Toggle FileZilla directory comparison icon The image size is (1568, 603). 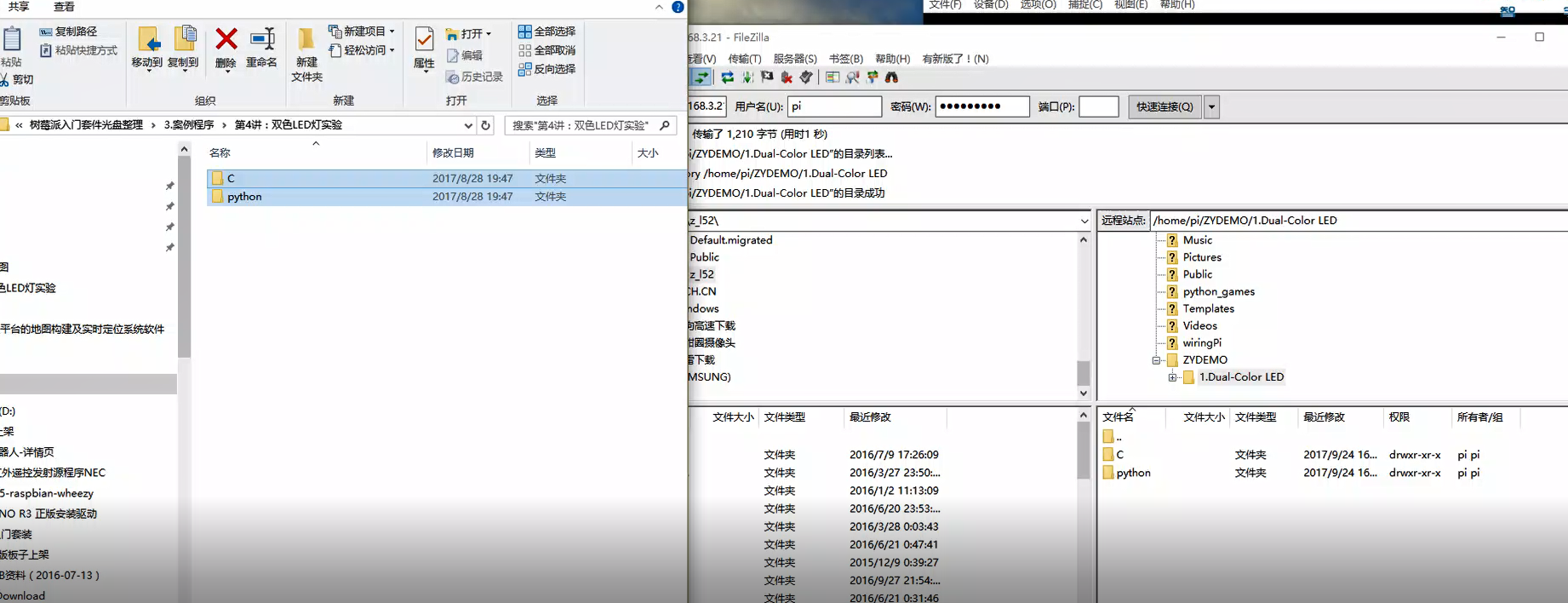[x=852, y=78]
